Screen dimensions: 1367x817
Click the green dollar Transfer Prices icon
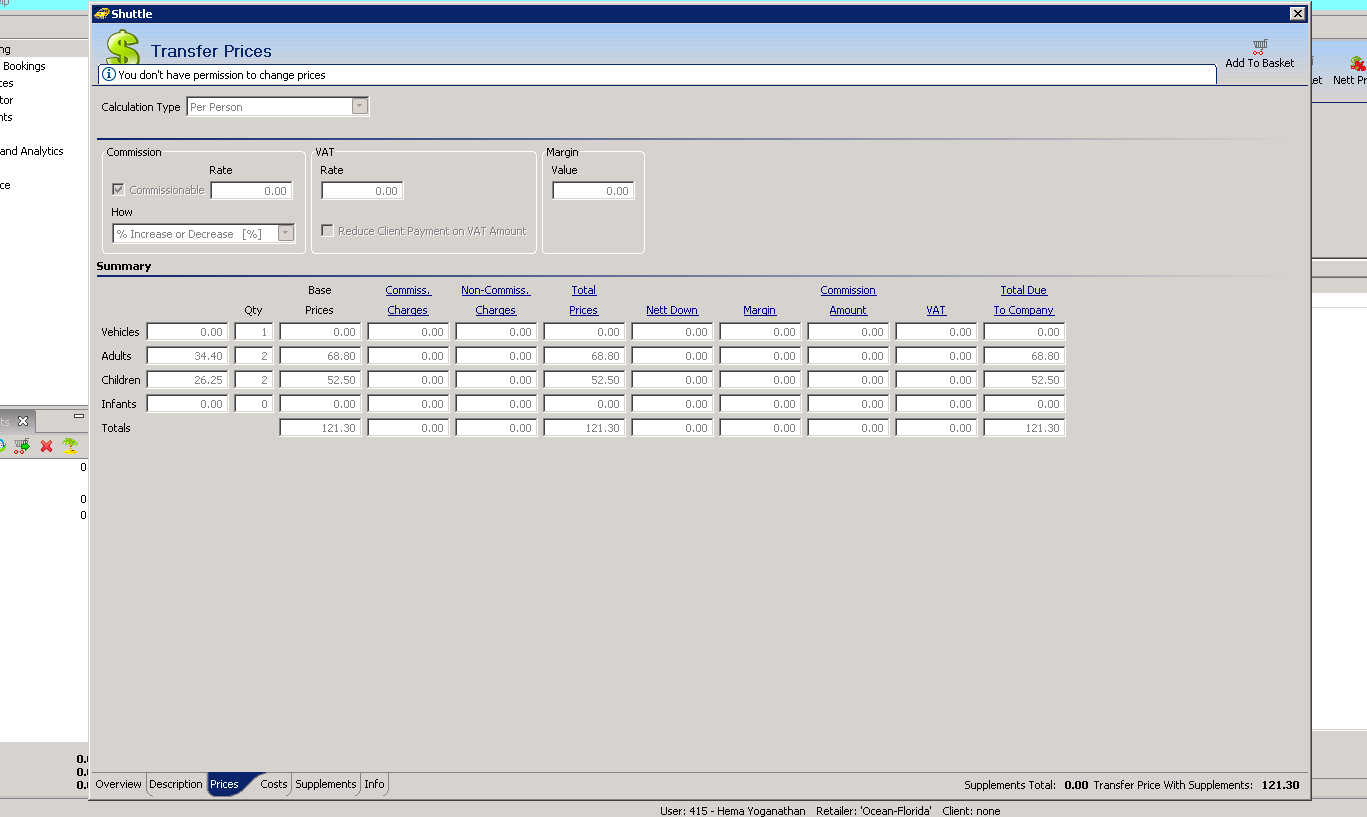point(123,48)
